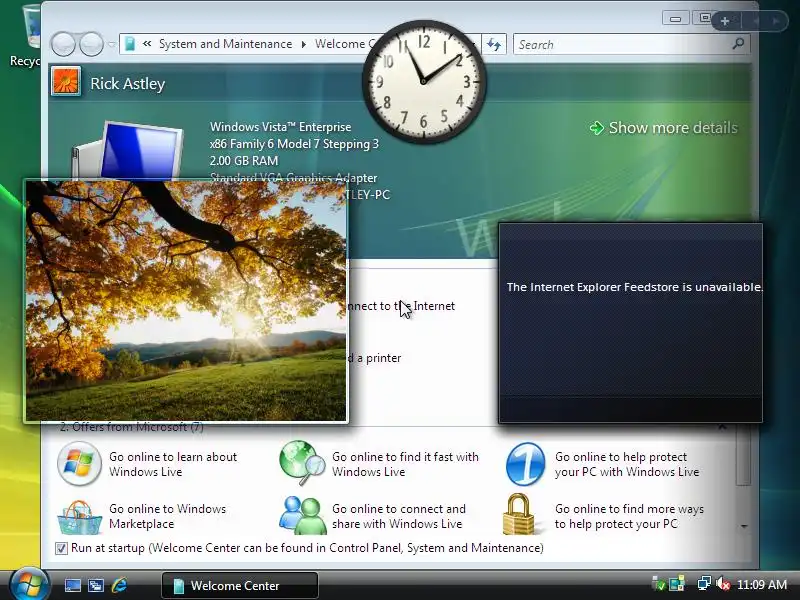Open Go online to learn about Windows Live
The image size is (800, 600).
point(173,464)
